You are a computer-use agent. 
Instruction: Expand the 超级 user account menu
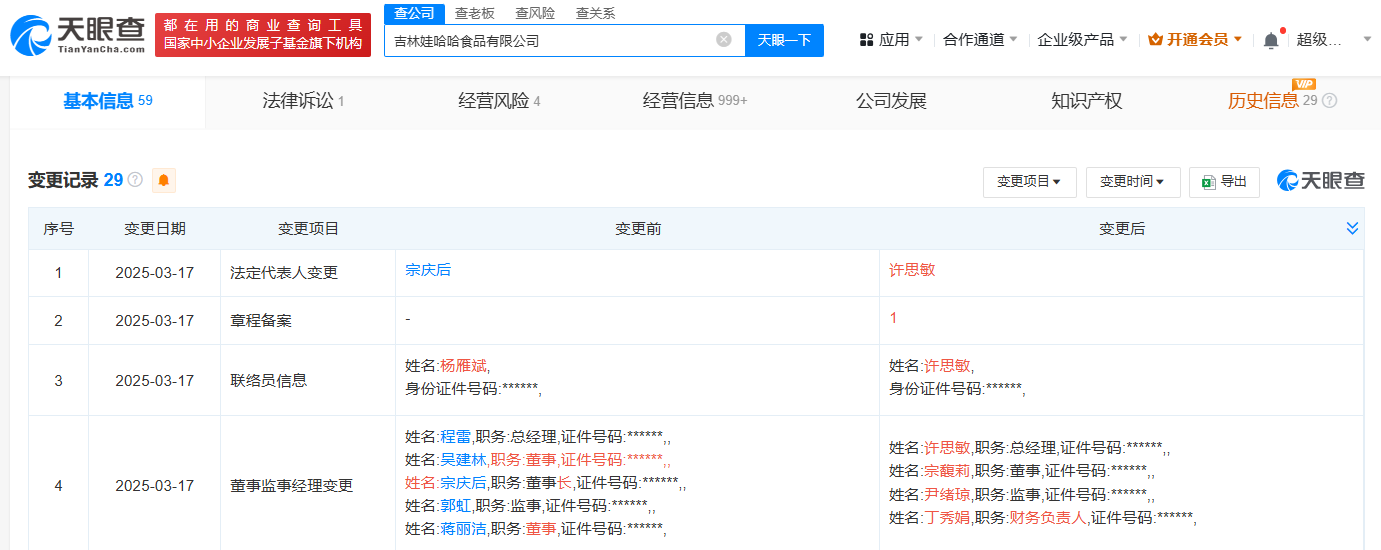click(1334, 40)
